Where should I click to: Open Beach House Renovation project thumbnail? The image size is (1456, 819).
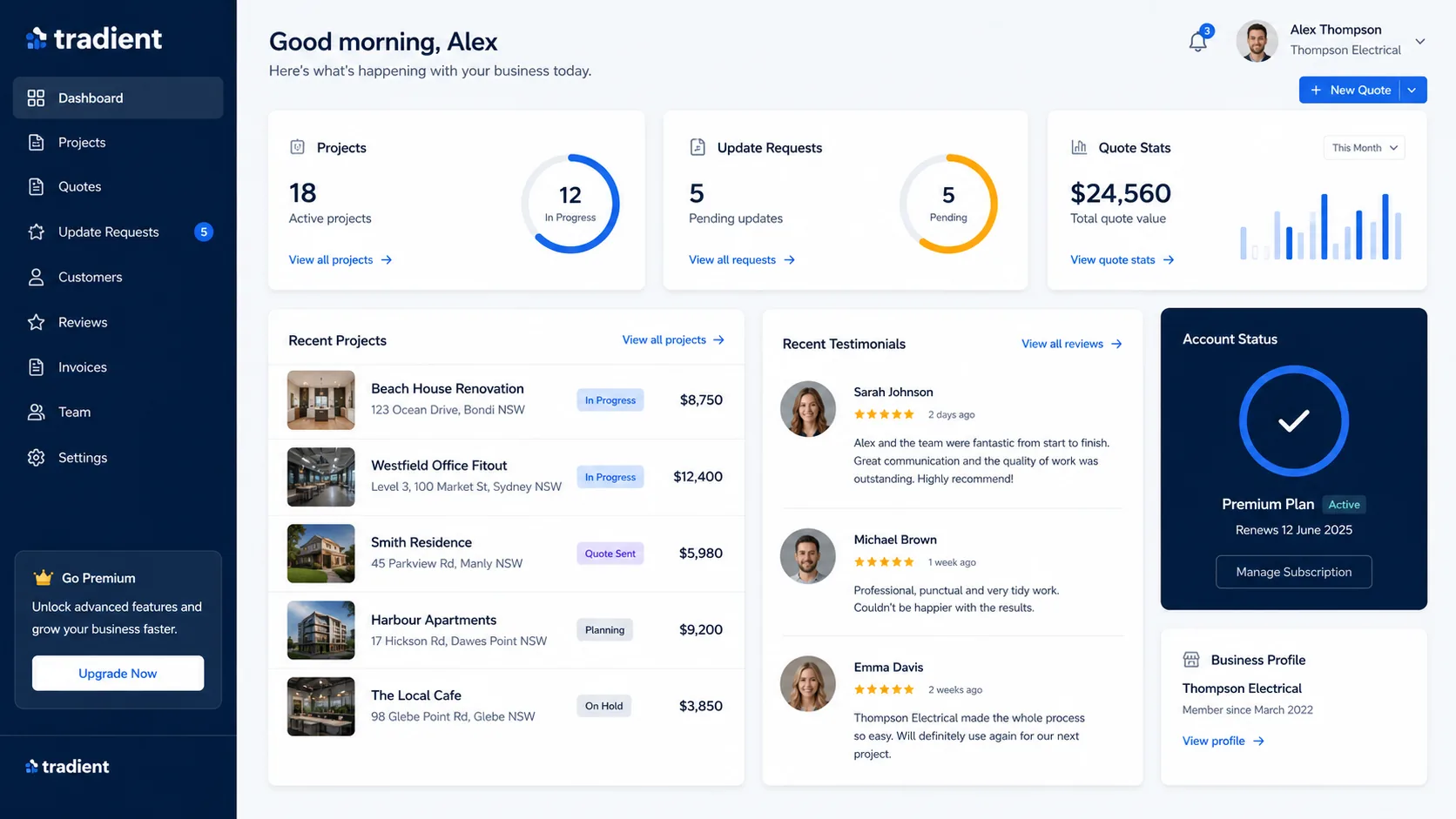(321, 400)
